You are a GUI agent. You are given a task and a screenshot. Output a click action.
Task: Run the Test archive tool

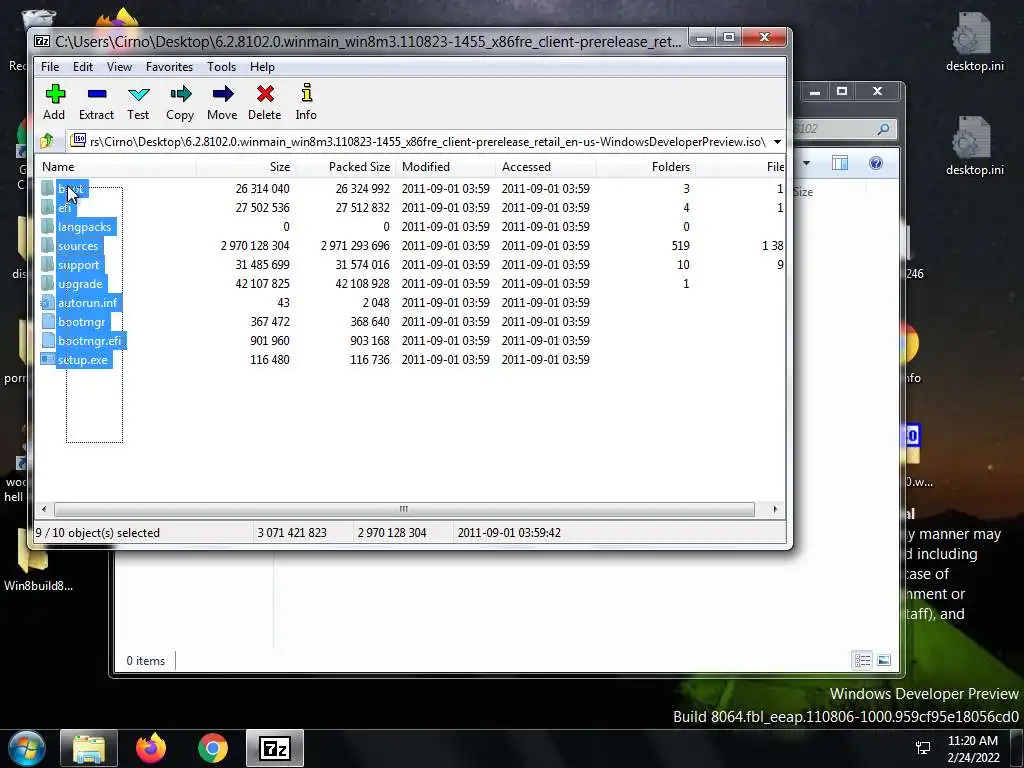[138, 102]
